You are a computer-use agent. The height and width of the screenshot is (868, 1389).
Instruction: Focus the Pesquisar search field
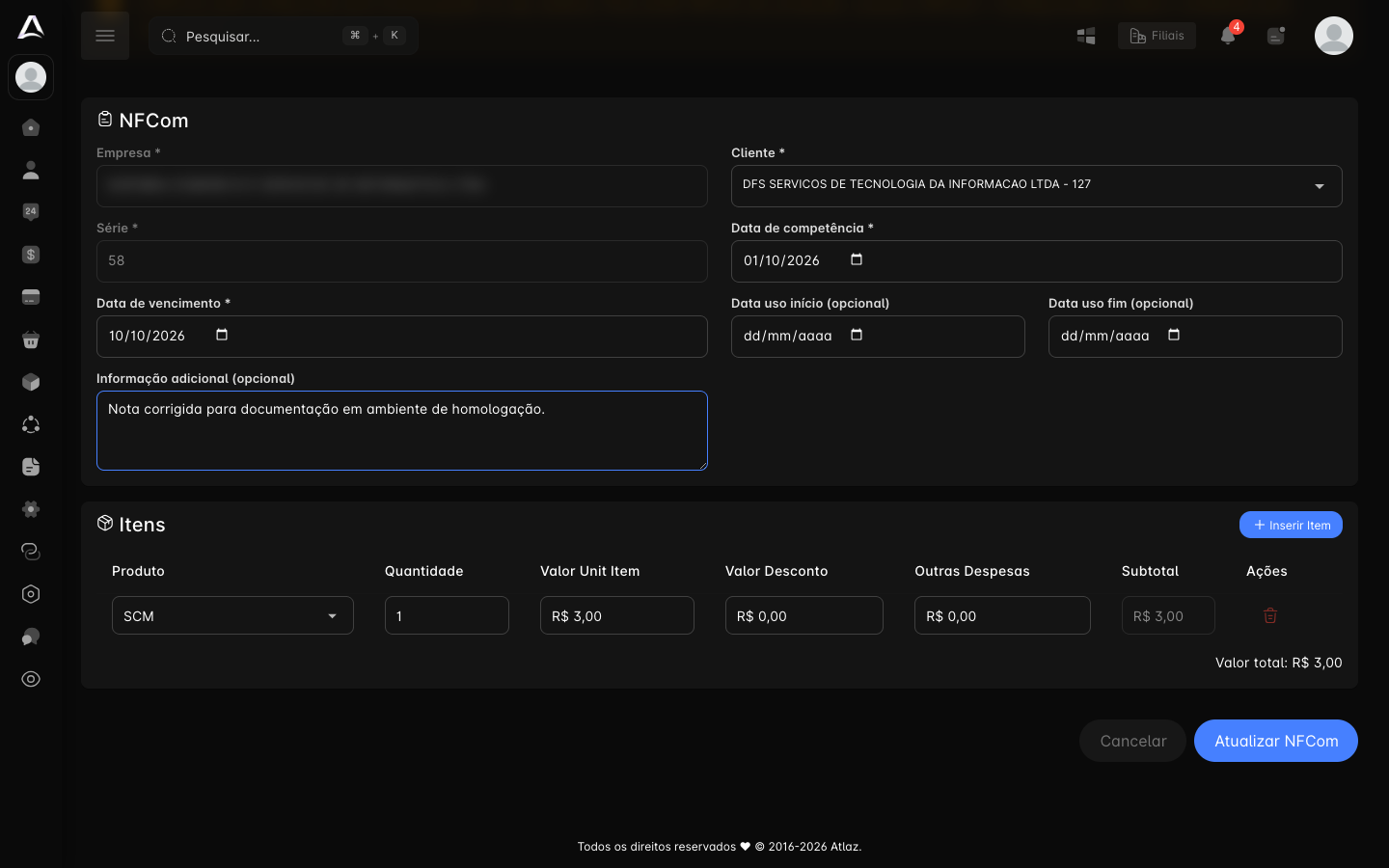[283, 36]
